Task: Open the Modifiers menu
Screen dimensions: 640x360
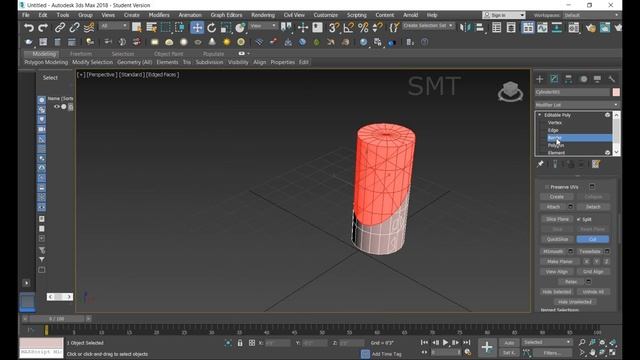Action: [x=159, y=15]
